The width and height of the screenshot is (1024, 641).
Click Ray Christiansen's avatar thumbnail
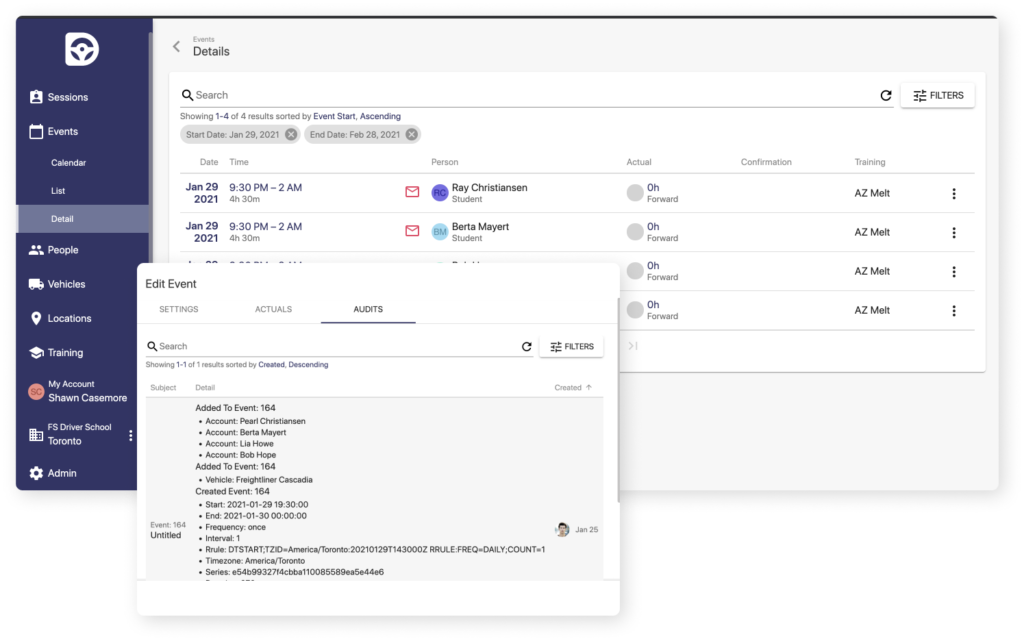(x=439, y=191)
